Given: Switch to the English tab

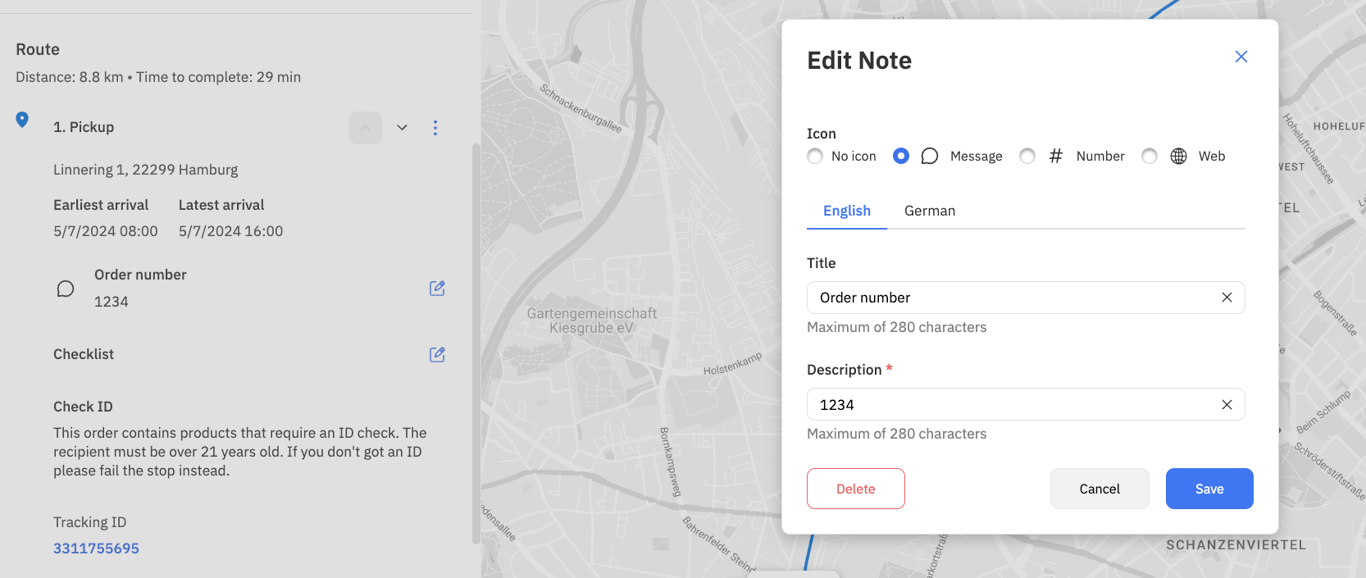Looking at the screenshot, I should click(x=847, y=211).
